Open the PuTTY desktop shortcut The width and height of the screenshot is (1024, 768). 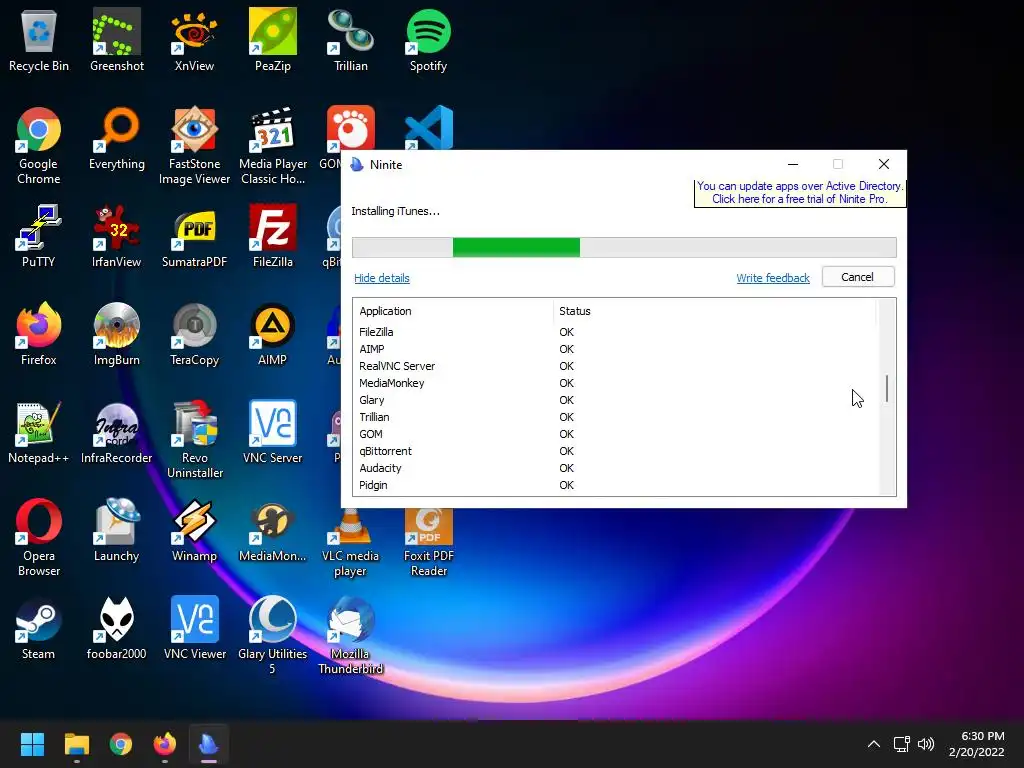[x=39, y=237]
